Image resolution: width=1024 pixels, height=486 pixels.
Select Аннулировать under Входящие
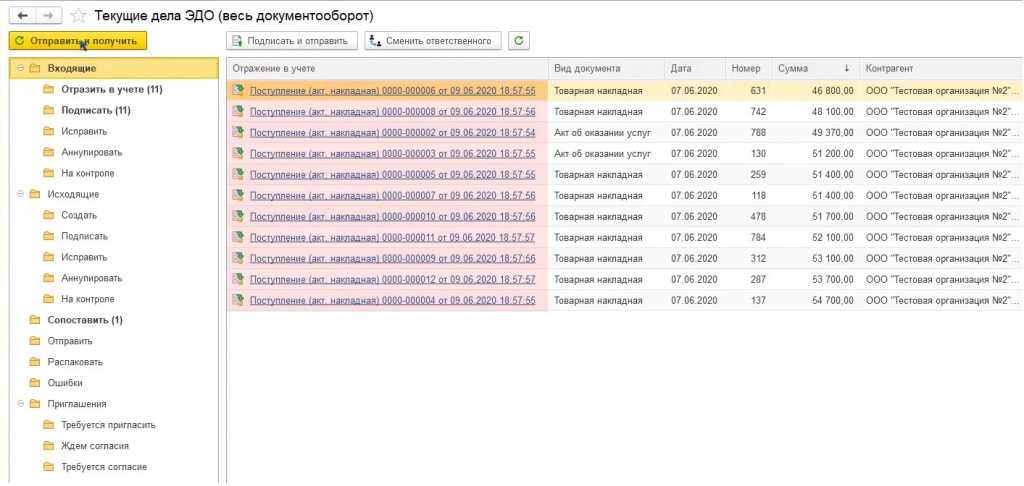tap(91, 152)
